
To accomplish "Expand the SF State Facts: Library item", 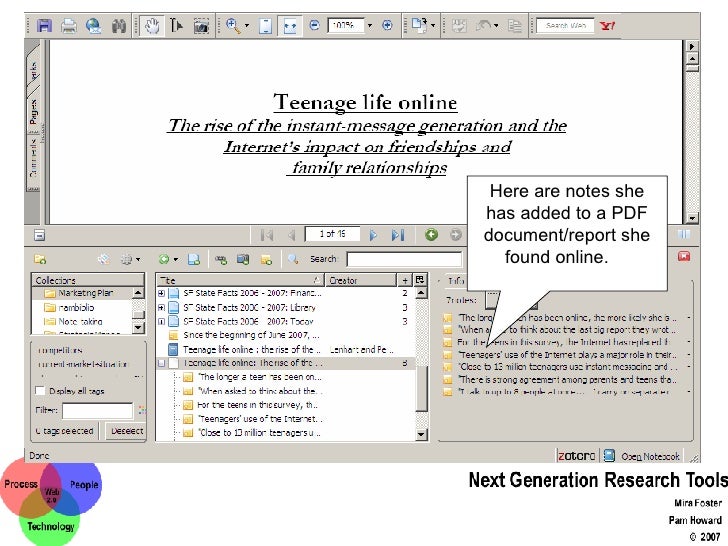I will (162, 308).
